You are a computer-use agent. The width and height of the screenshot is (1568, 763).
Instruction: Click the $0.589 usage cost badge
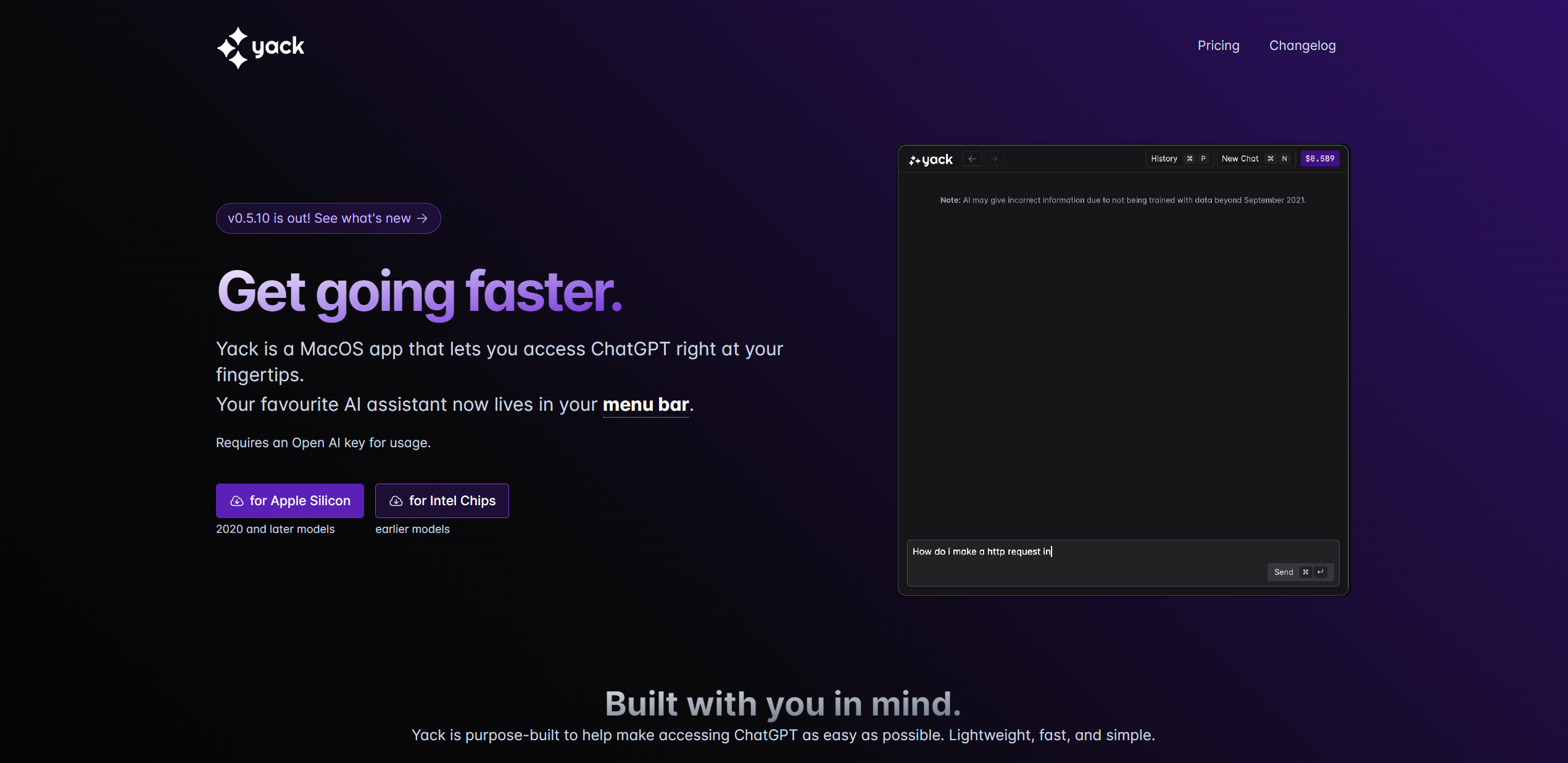[1320, 159]
